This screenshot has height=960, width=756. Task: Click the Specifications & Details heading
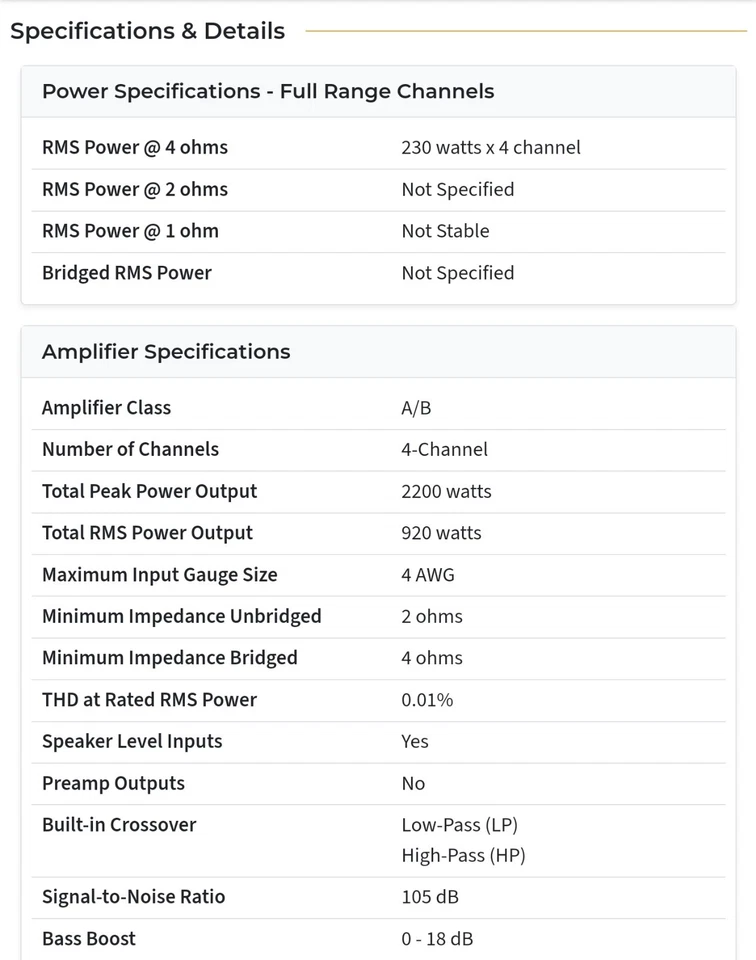click(147, 31)
